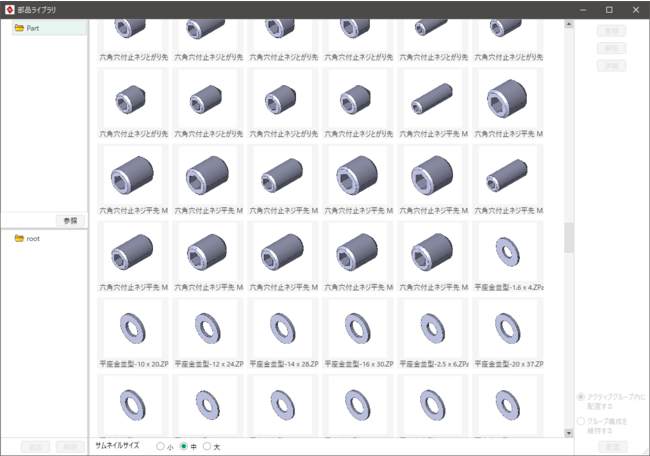
Task: Select the Part folder in the tree
Action: click(x=50, y=28)
